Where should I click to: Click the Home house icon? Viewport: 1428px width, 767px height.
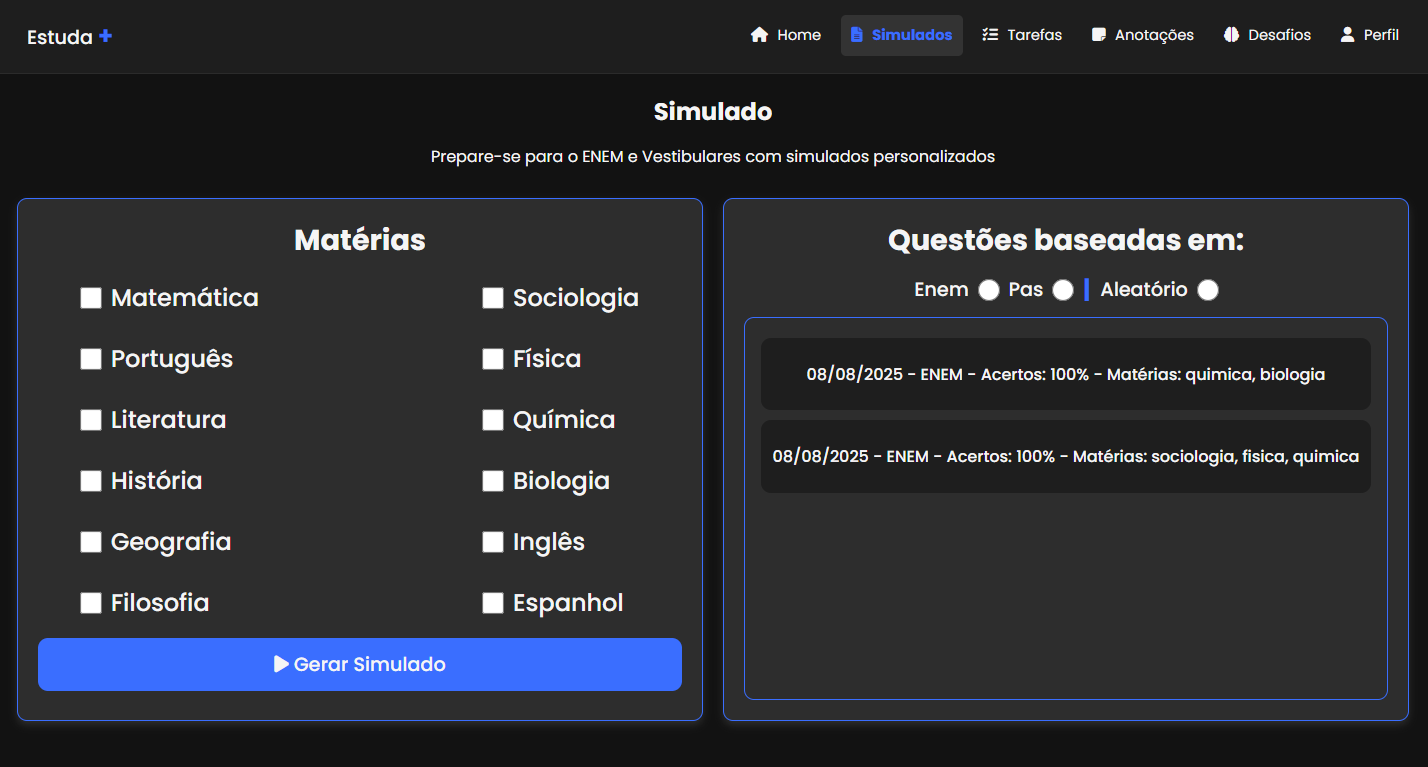click(x=759, y=35)
